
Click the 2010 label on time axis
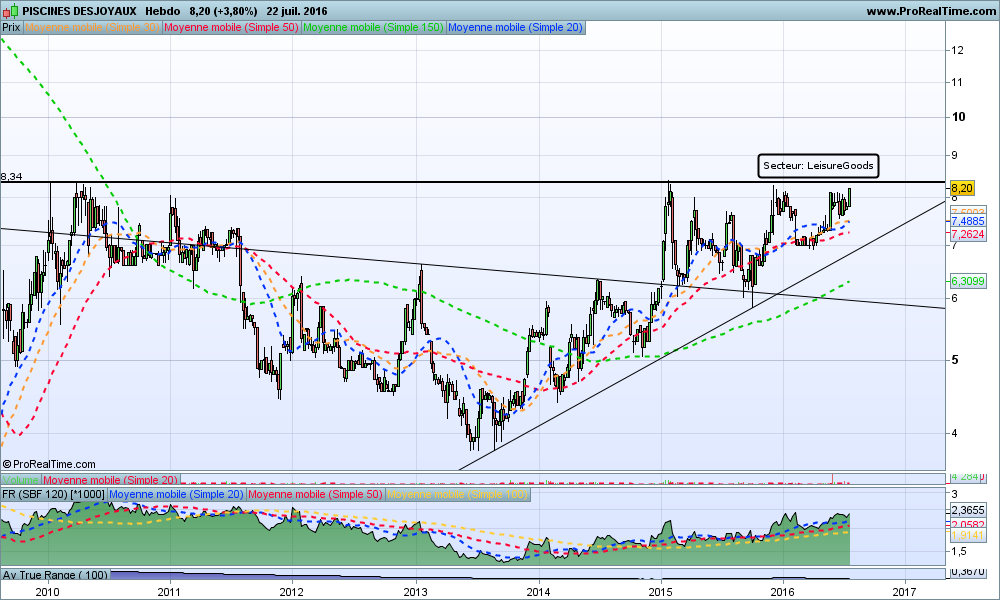tap(47, 592)
